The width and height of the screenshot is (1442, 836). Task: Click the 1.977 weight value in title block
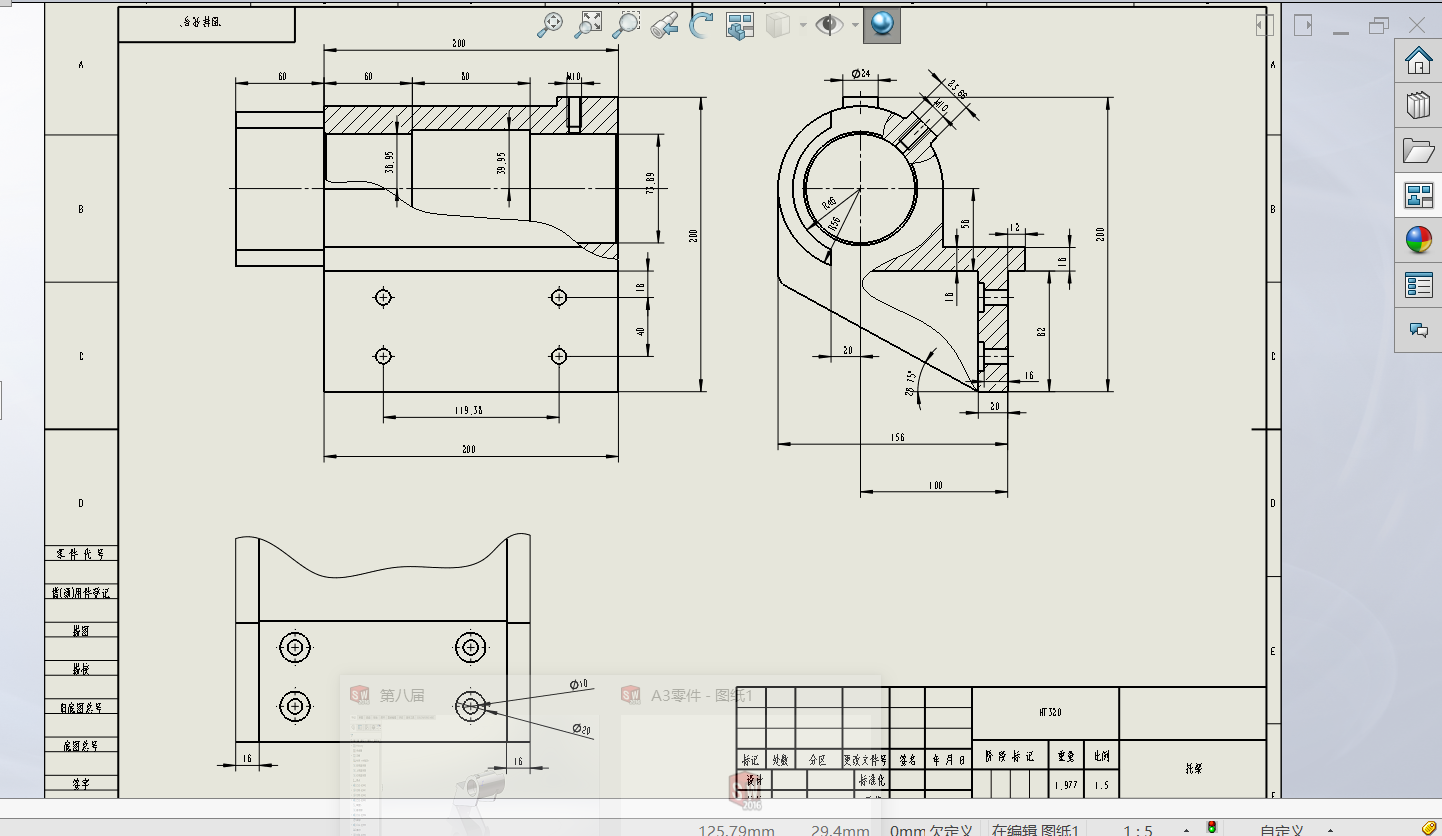click(1066, 786)
